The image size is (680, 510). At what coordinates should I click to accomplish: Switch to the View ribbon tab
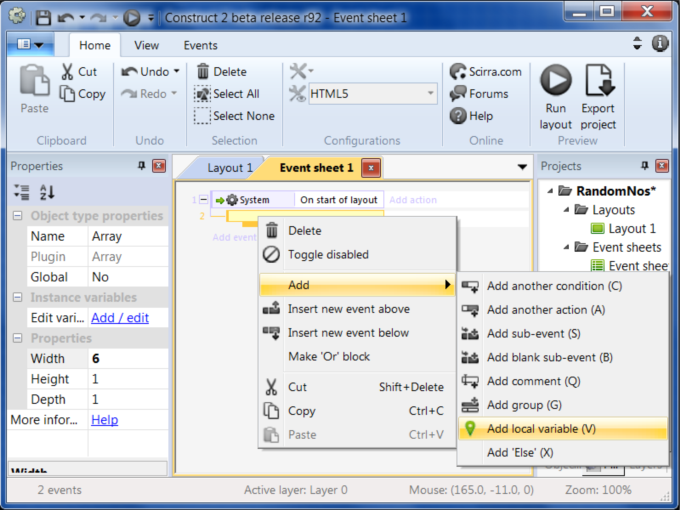[146, 45]
